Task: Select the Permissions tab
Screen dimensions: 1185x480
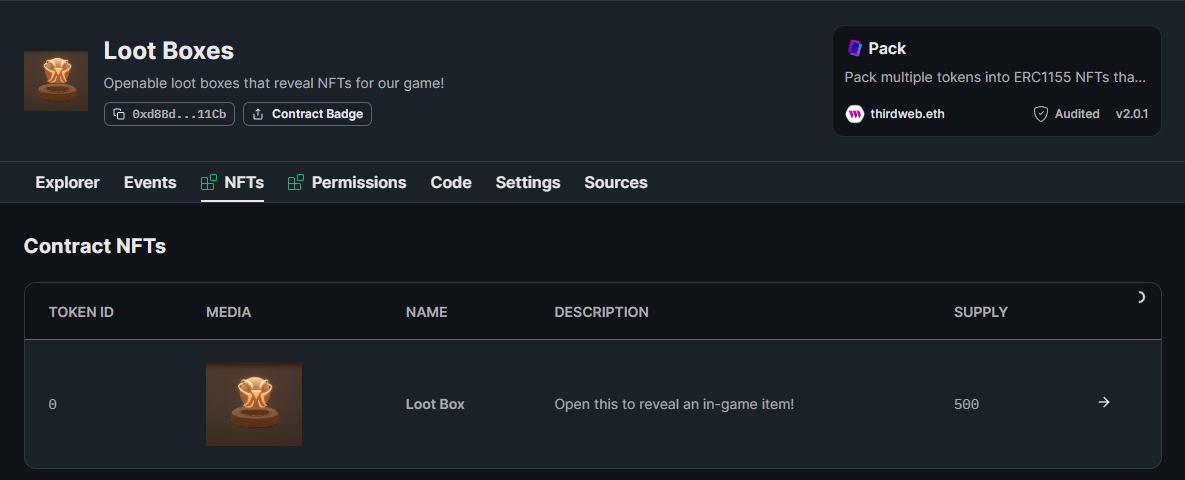Action: pyautogui.click(x=358, y=182)
